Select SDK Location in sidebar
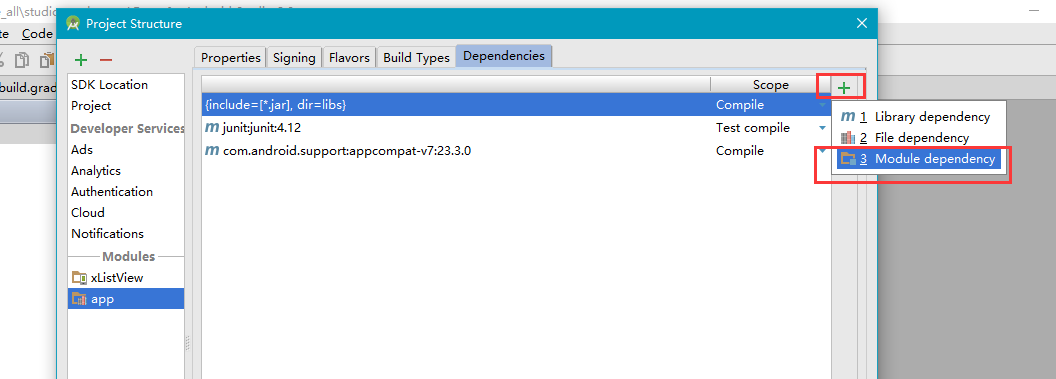The height and width of the screenshot is (379, 1056). tap(109, 85)
